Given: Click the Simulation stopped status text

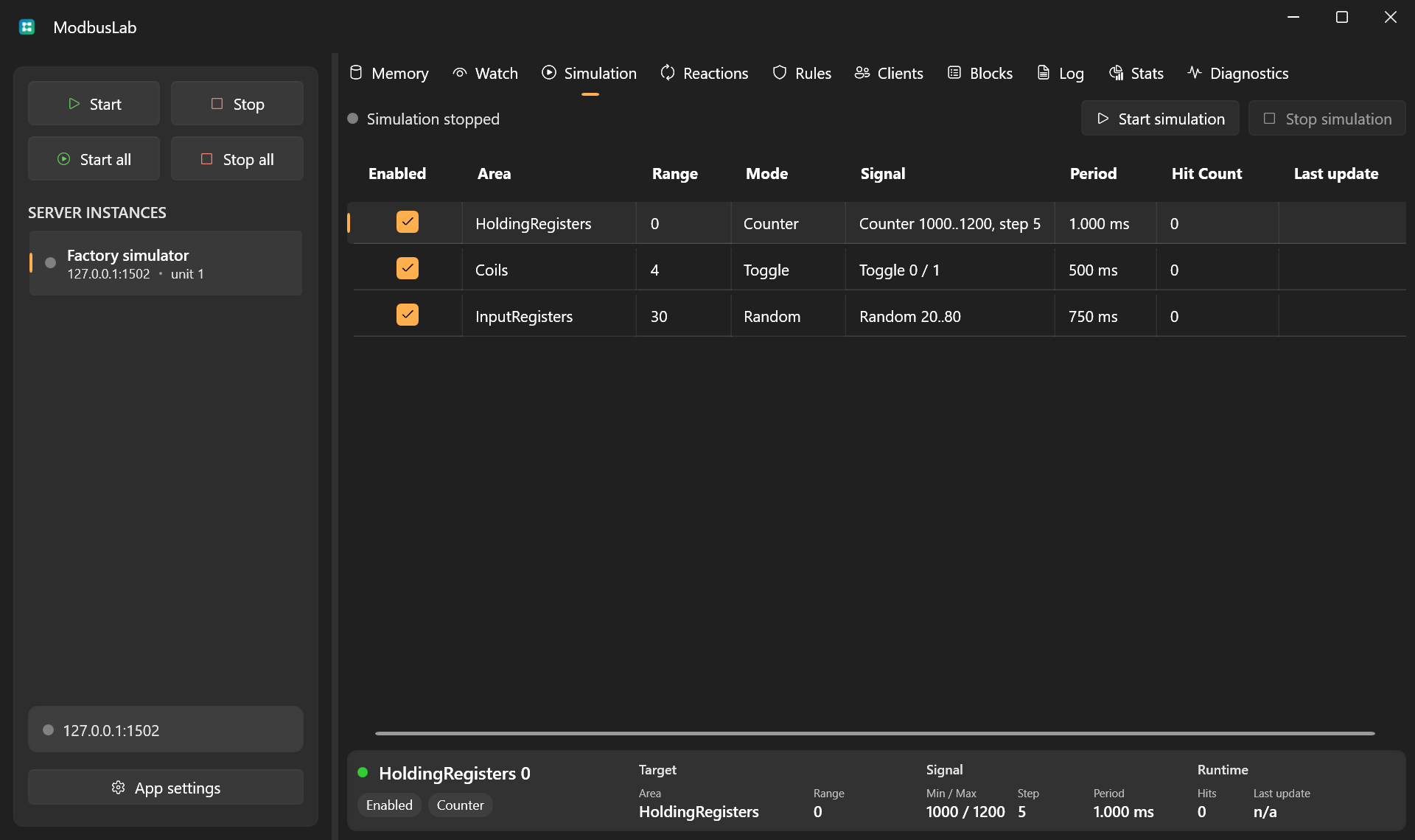Looking at the screenshot, I should (433, 119).
